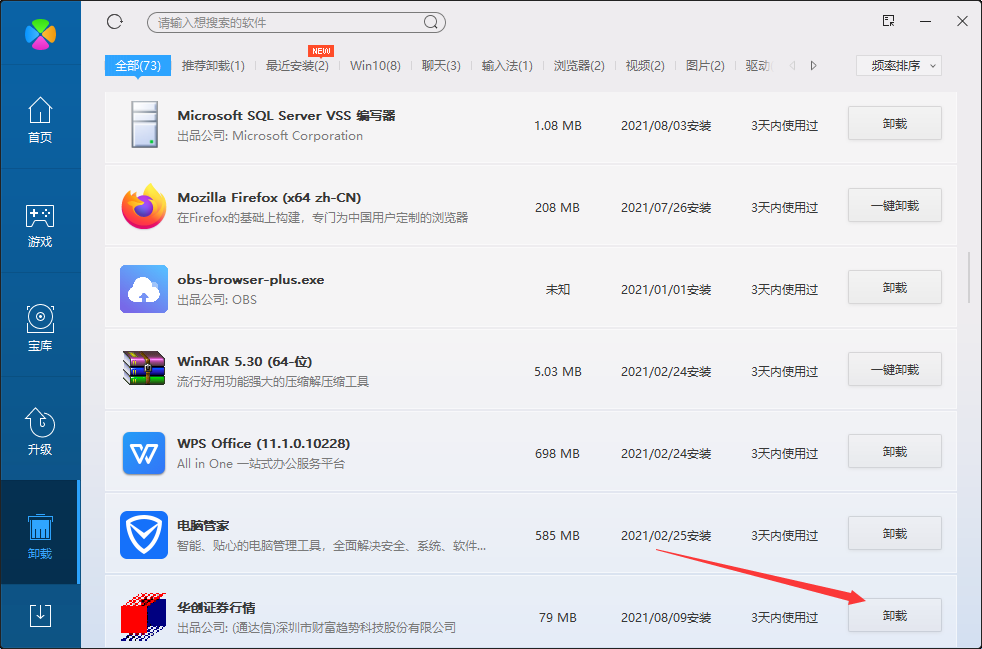
Task: Go to the 游戏 games section
Action: (x=40, y=225)
